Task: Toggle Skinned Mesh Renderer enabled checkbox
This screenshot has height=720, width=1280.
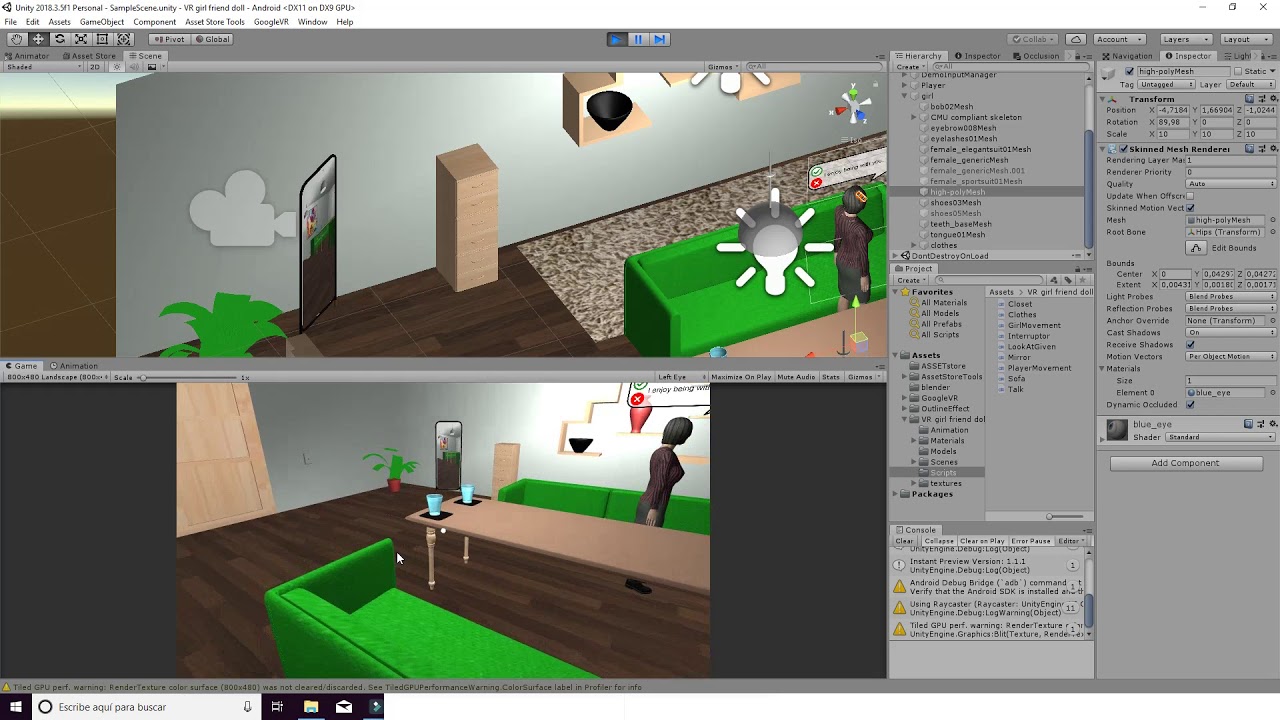Action: point(1123,149)
